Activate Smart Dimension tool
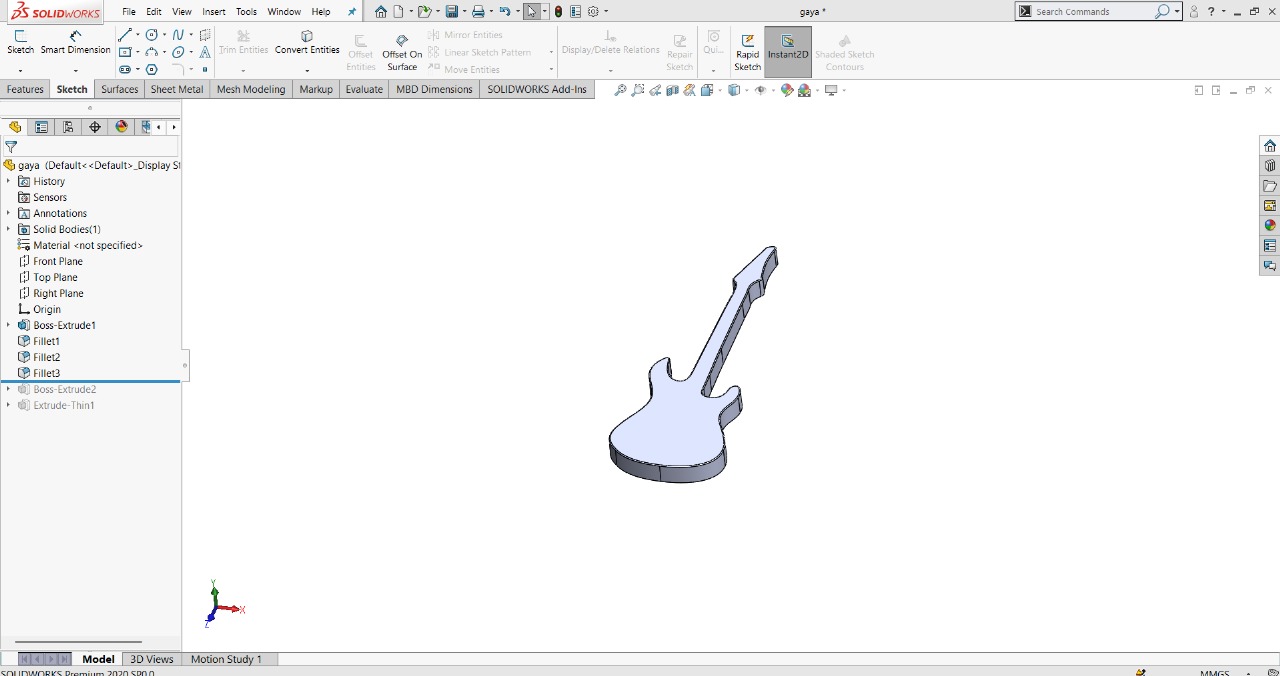This screenshot has height=676, width=1280. [x=75, y=42]
